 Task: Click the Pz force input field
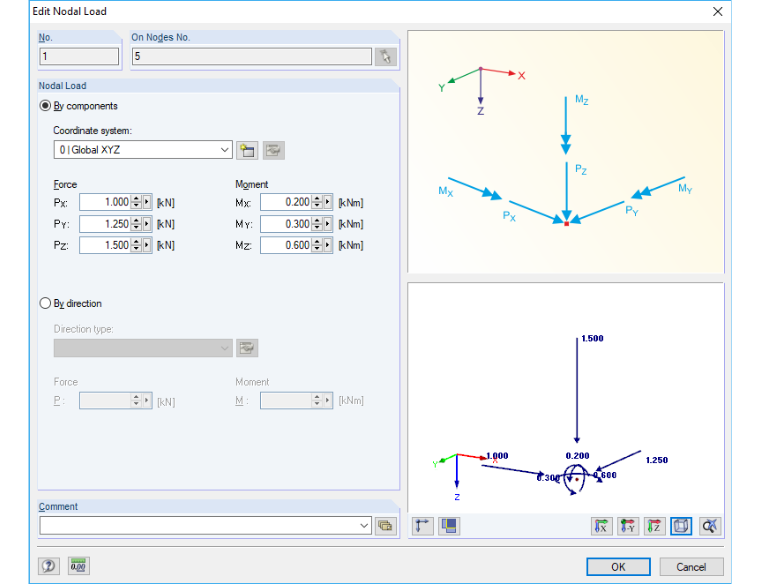(x=105, y=245)
